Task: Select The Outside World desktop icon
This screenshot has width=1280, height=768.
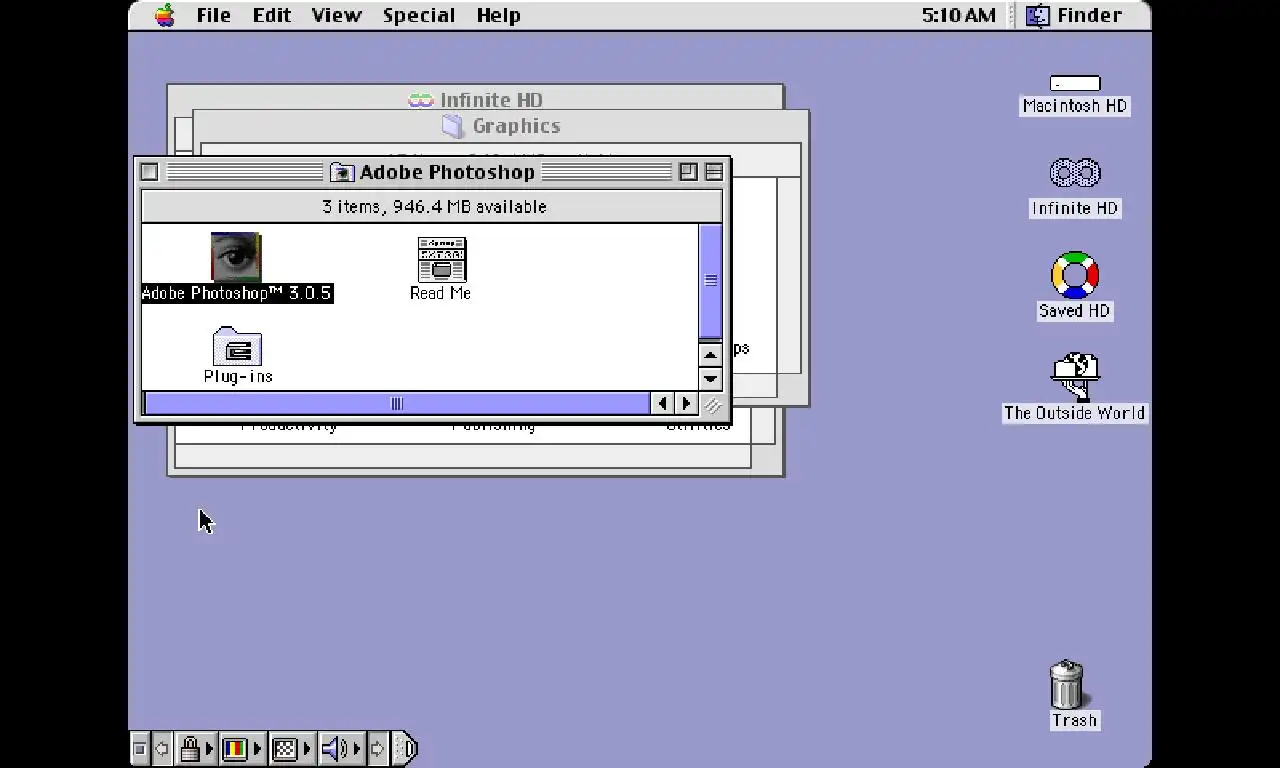Action: pyautogui.click(x=1075, y=377)
